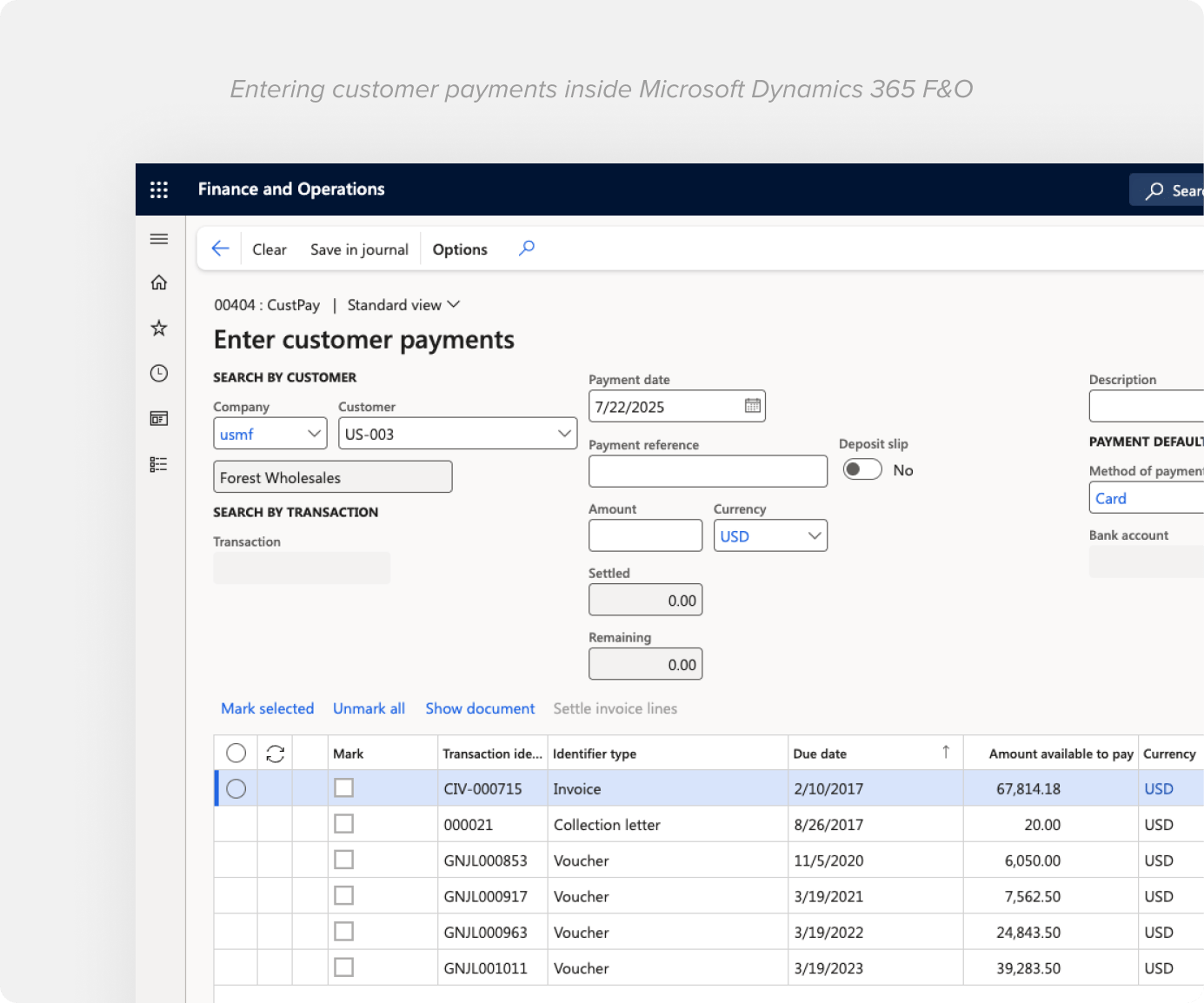The height and width of the screenshot is (1003, 1204).
Task: Click the search magnifier in the top bar
Action: coord(1154,189)
